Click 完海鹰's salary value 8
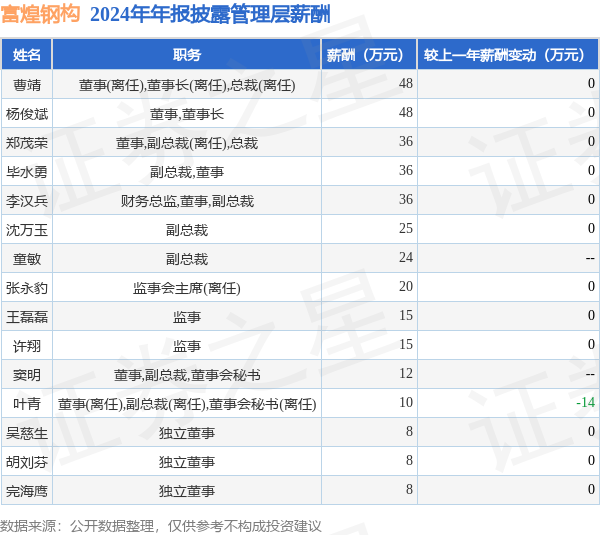The image size is (600, 535). pyautogui.click(x=409, y=489)
